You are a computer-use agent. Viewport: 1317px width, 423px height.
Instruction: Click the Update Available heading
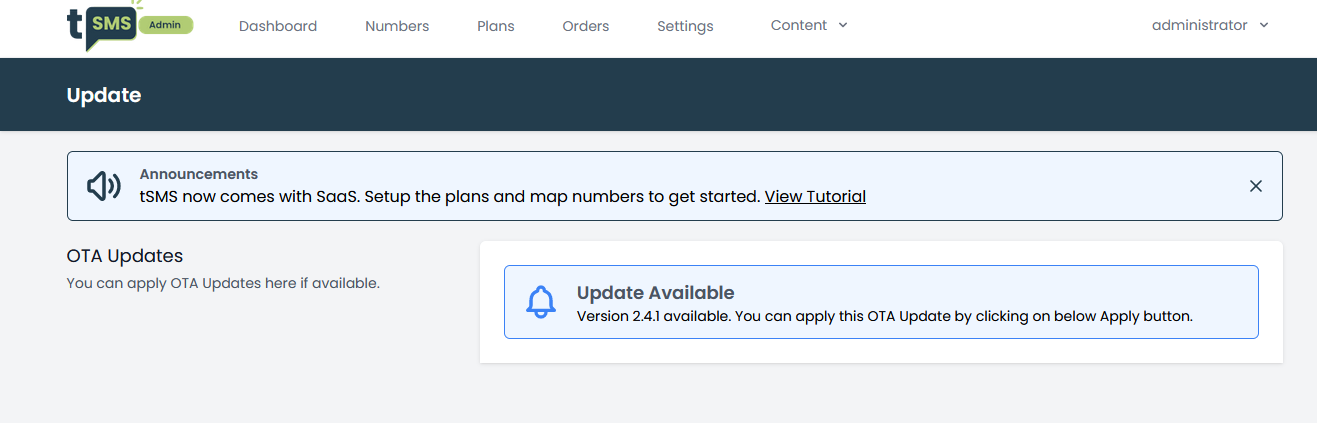pyautogui.click(x=656, y=293)
